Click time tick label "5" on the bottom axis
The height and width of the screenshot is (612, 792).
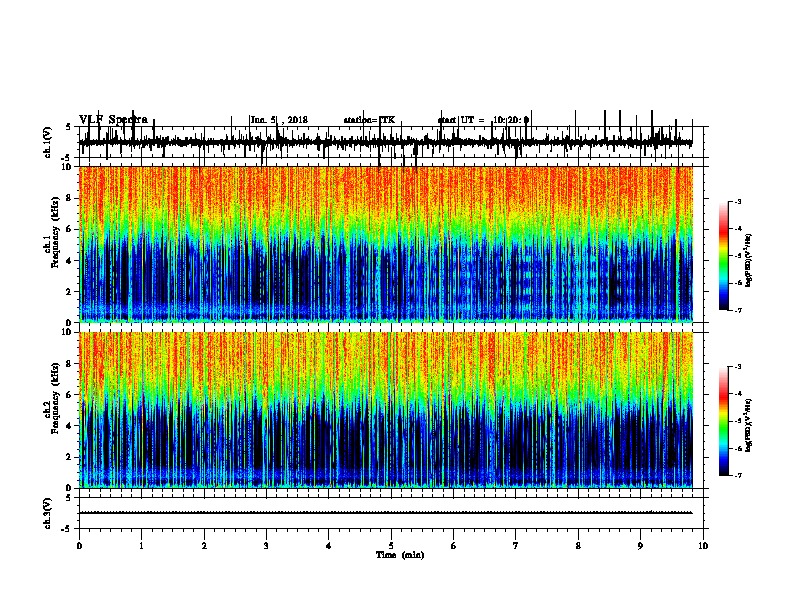pyautogui.click(x=391, y=546)
